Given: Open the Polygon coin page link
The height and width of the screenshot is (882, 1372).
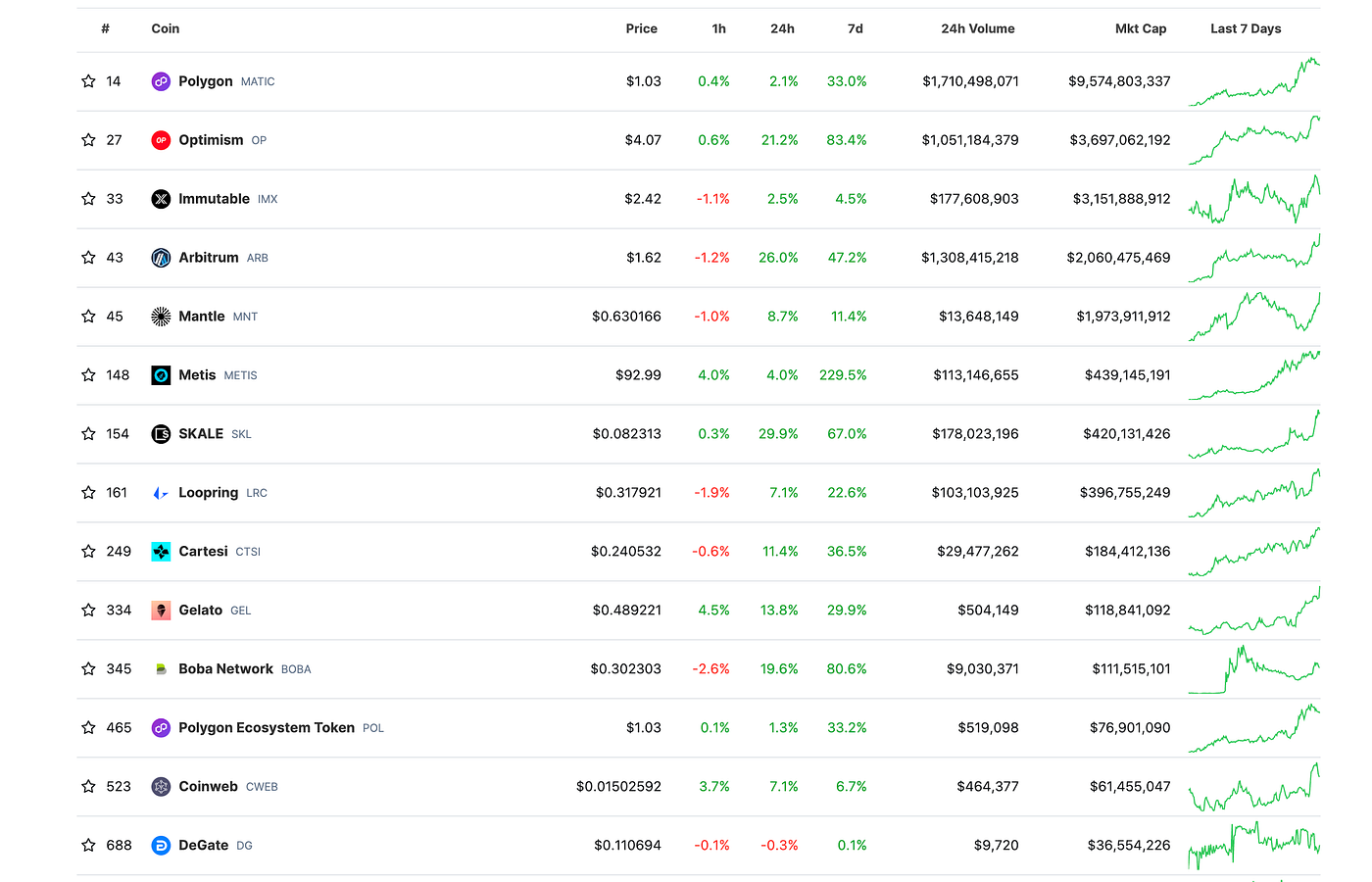Looking at the screenshot, I should 206,81.
